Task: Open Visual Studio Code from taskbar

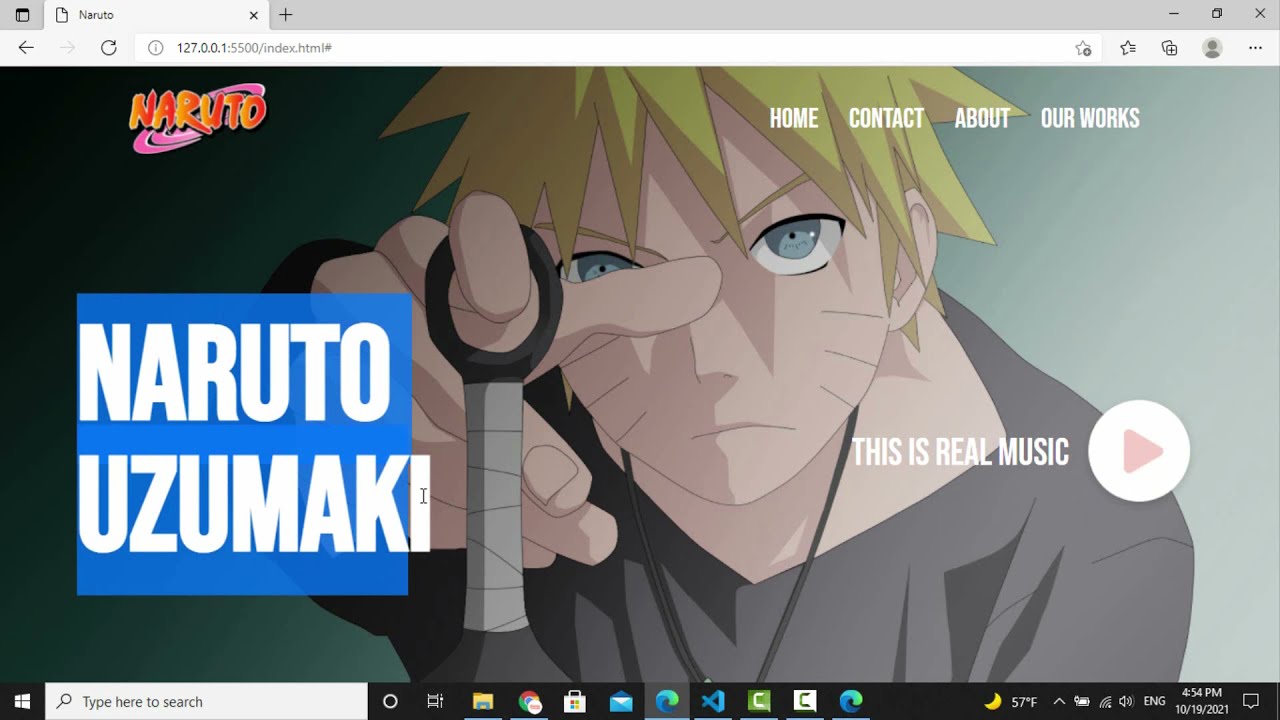Action: pyautogui.click(x=713, y=701)
